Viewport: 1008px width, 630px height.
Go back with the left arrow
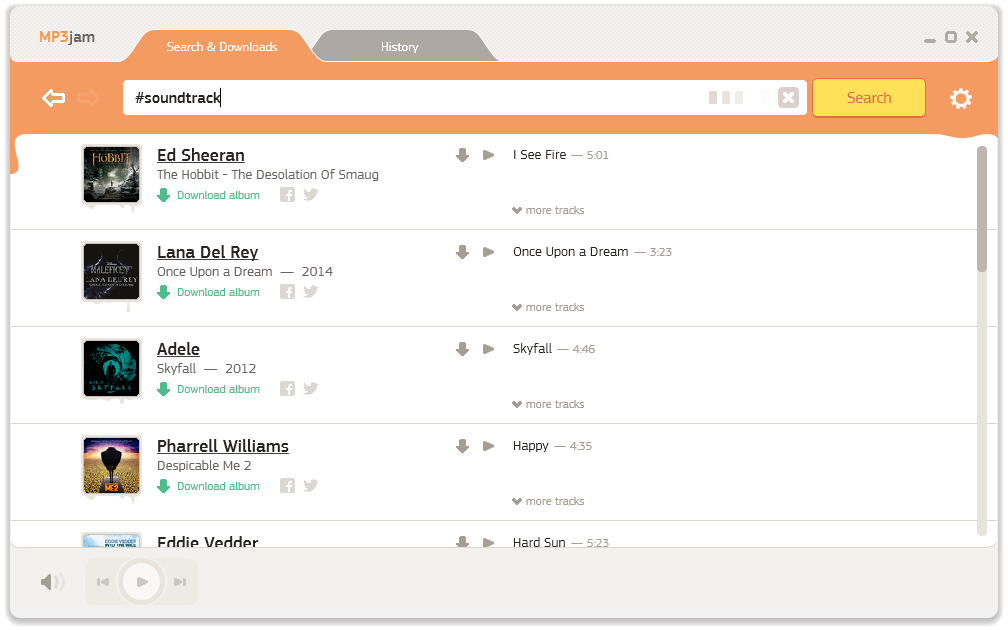tap(53, 98)
